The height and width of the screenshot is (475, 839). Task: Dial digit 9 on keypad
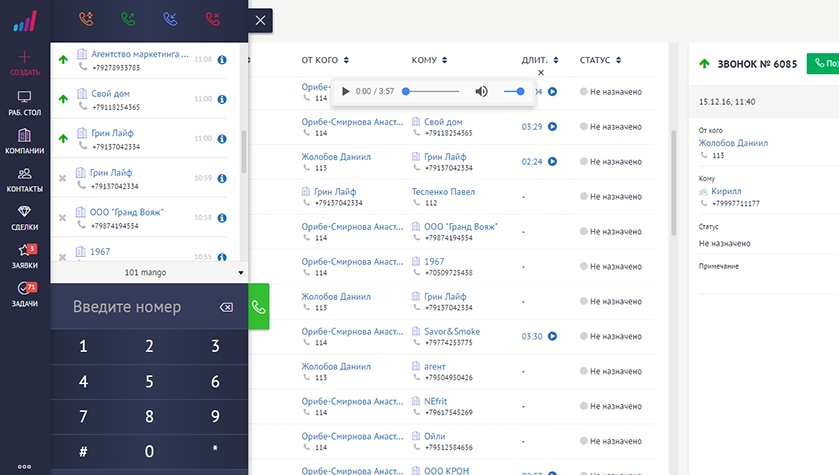coord(215,416)
